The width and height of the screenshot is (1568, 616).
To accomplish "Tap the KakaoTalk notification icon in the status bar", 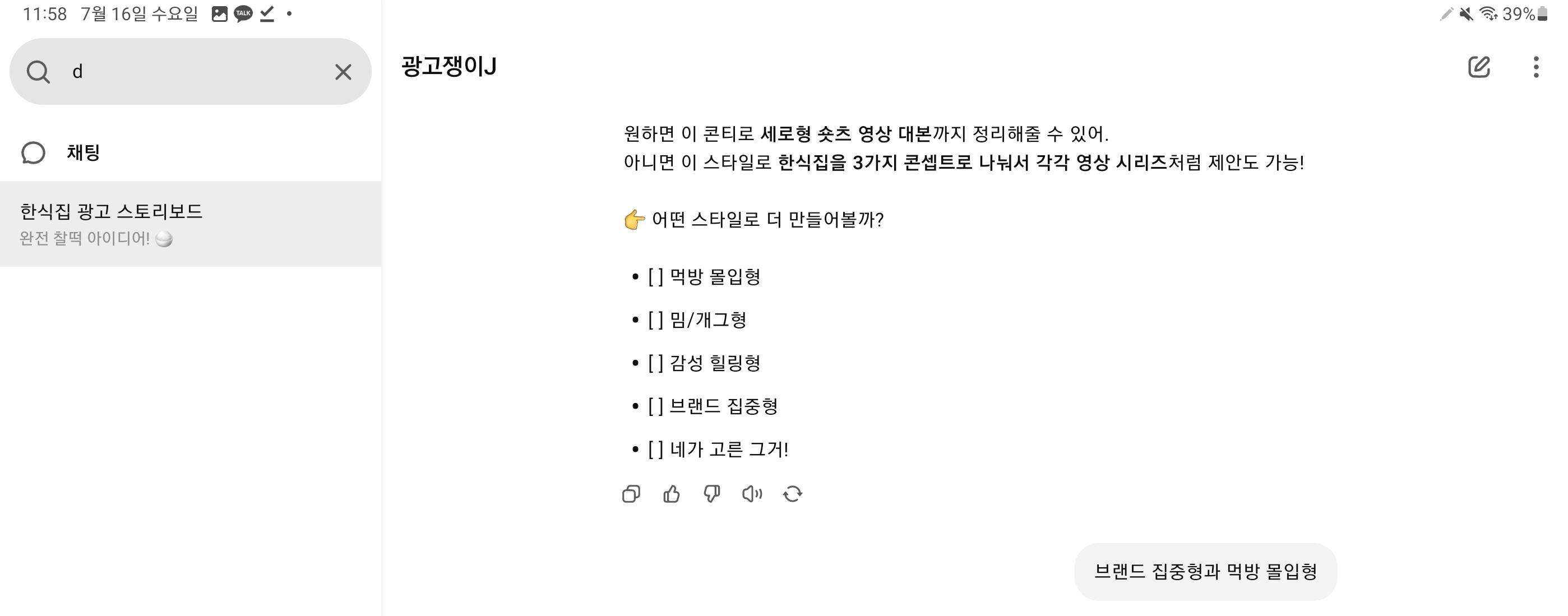I will pos(243,13).
